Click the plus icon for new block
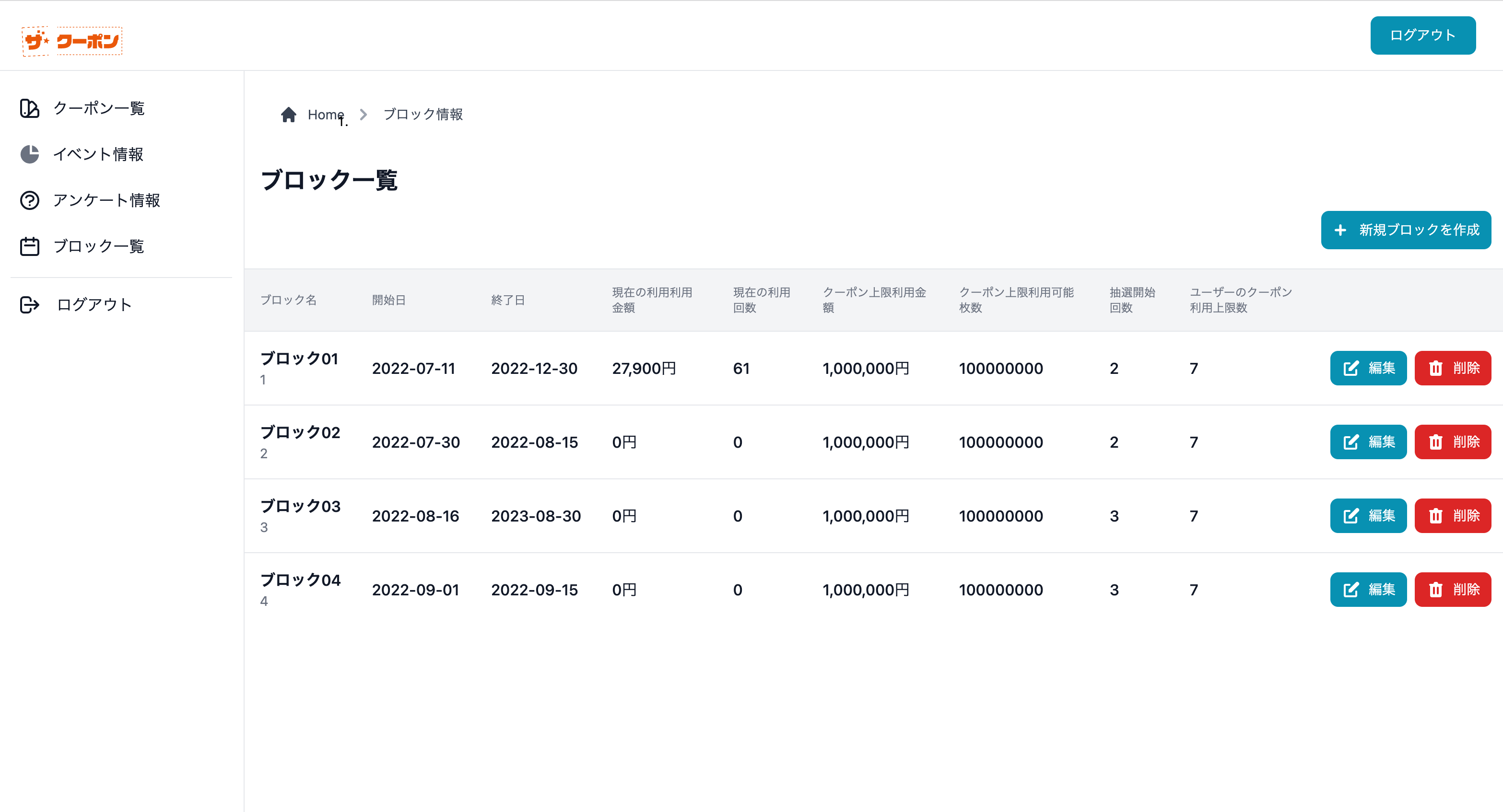The width and height of the screenshot is (1503, 812). (x=1340, y=231)
